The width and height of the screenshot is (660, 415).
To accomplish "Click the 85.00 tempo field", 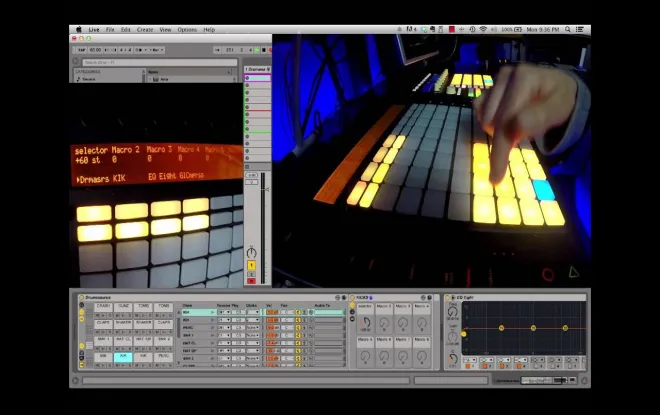I will coord(96,50).
